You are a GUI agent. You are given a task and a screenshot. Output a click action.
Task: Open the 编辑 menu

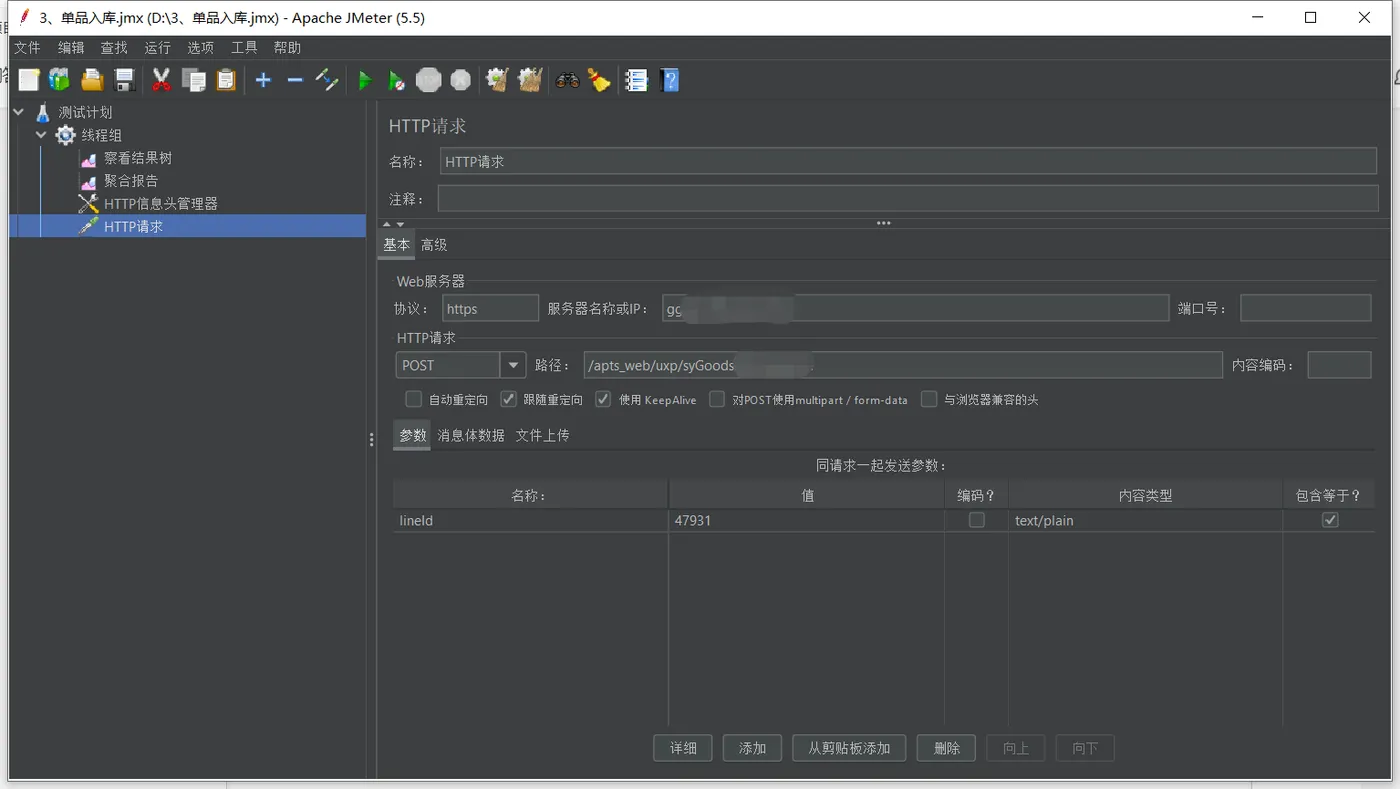coord(71,48)
